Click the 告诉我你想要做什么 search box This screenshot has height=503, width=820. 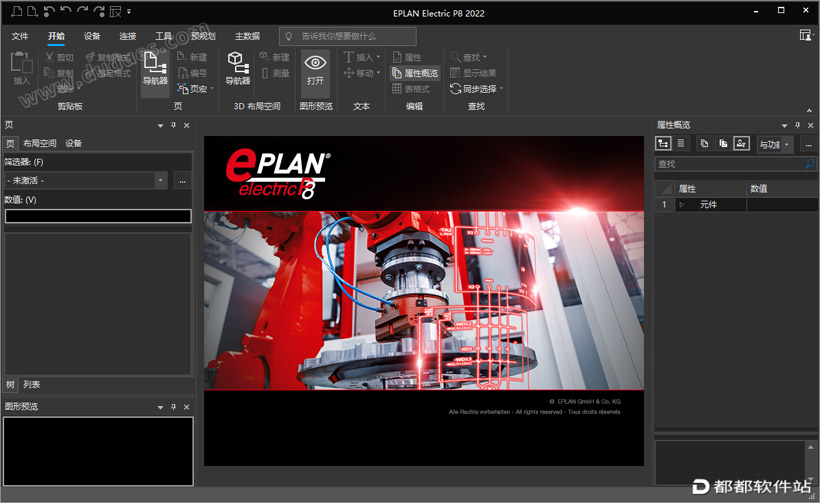pos(348,36)
